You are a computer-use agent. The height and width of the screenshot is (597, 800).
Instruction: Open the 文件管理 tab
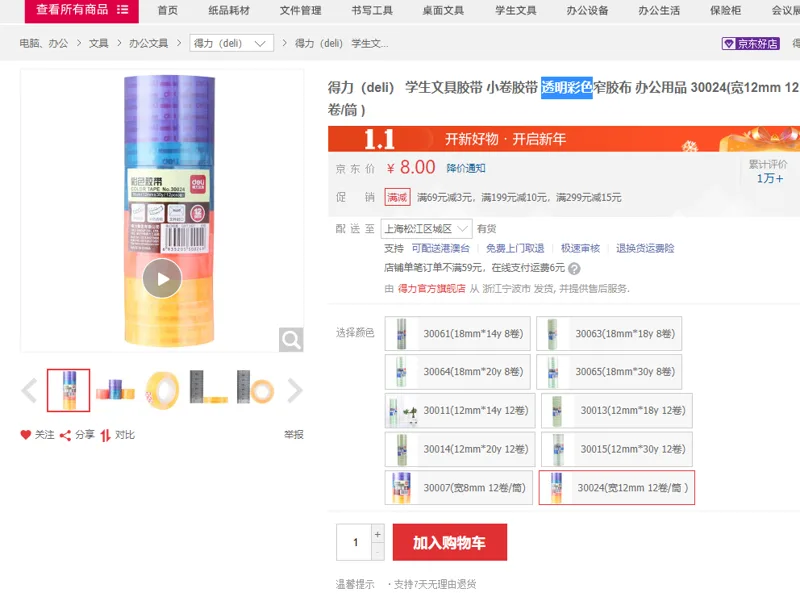point(301,10)
